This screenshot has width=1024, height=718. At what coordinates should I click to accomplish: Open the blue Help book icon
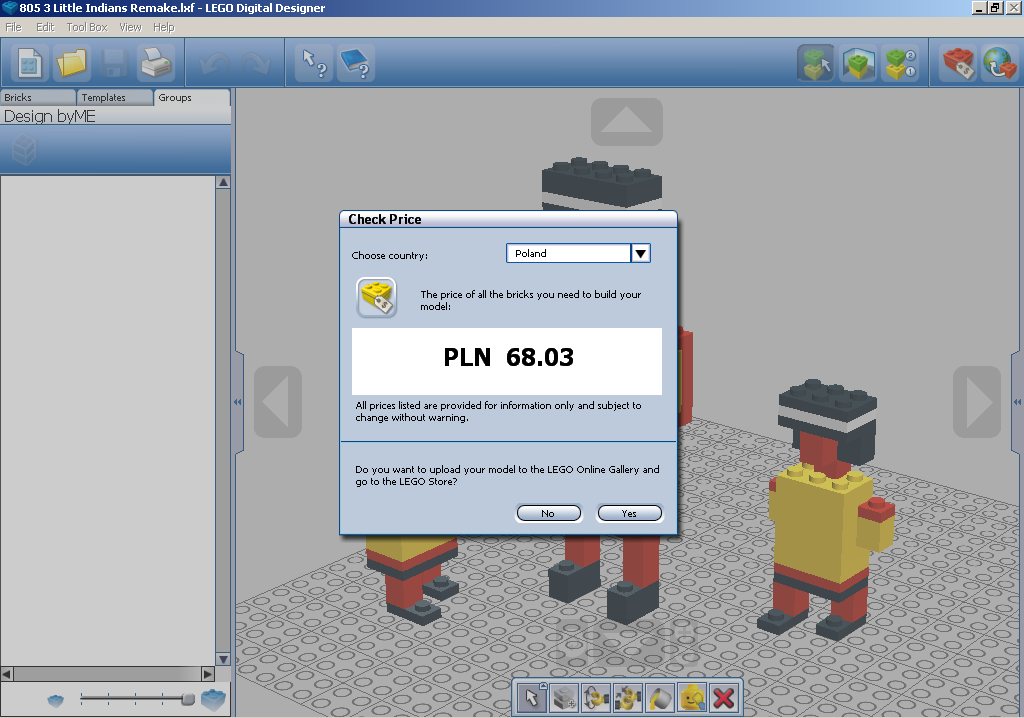pos(356,63)
